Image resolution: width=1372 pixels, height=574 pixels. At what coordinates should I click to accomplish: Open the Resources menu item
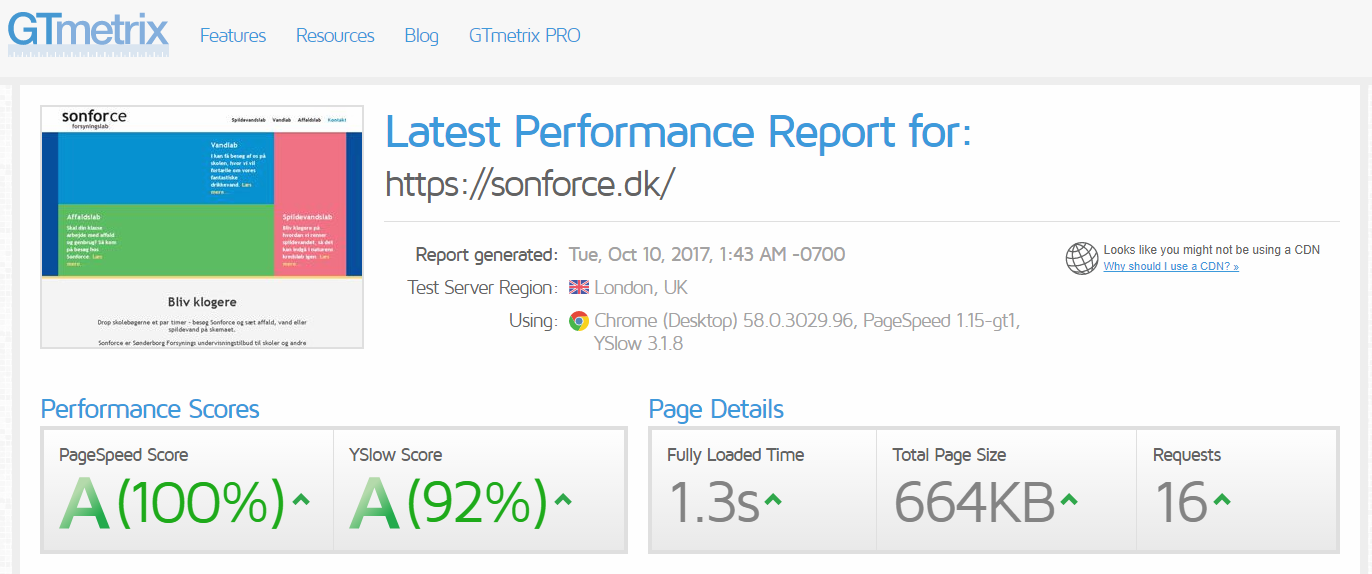pyautogui.click(x=335, y=36)
